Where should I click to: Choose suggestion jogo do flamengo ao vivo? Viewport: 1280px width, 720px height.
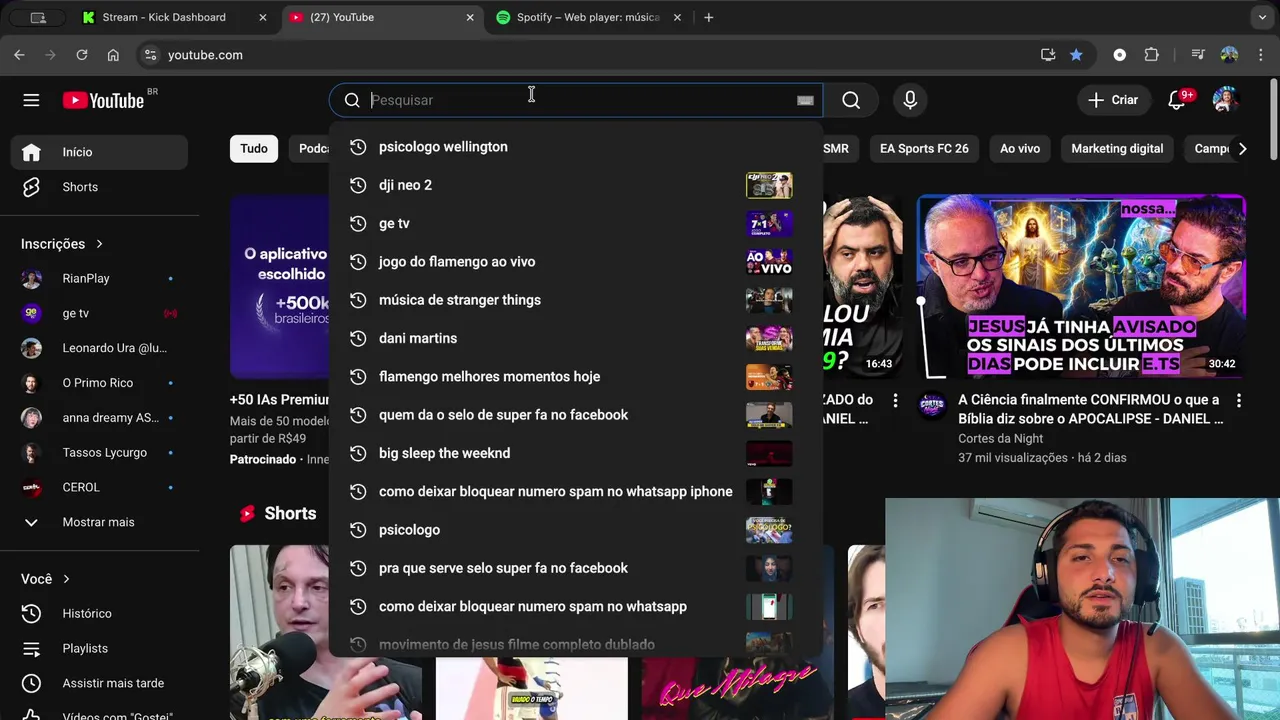click(x=575, y=262)
